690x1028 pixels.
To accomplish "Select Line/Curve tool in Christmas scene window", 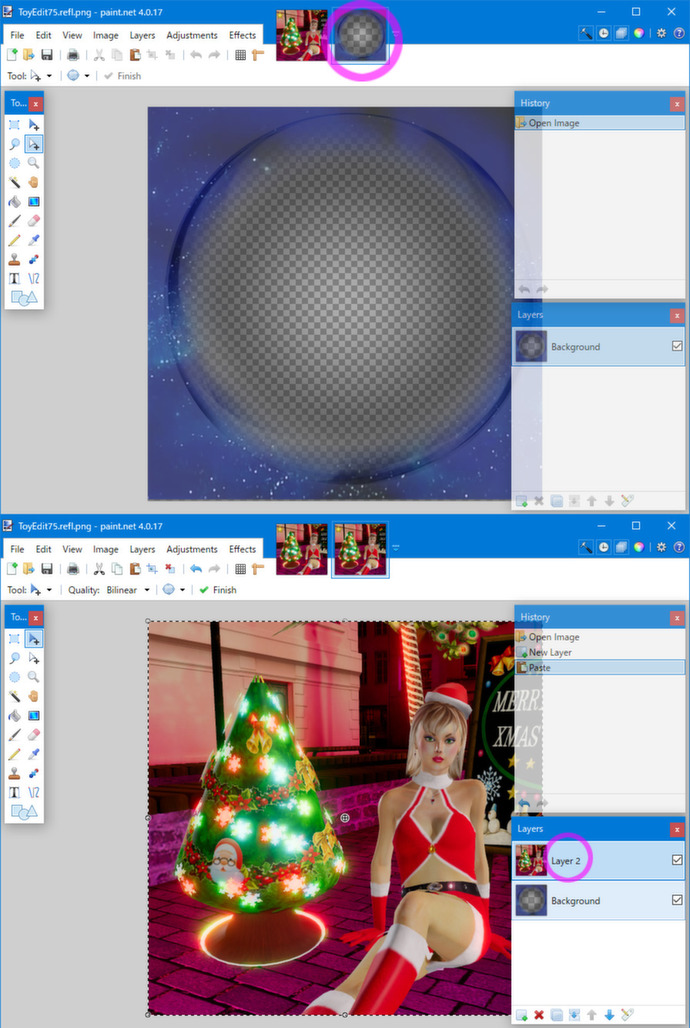I will (33, 793).
